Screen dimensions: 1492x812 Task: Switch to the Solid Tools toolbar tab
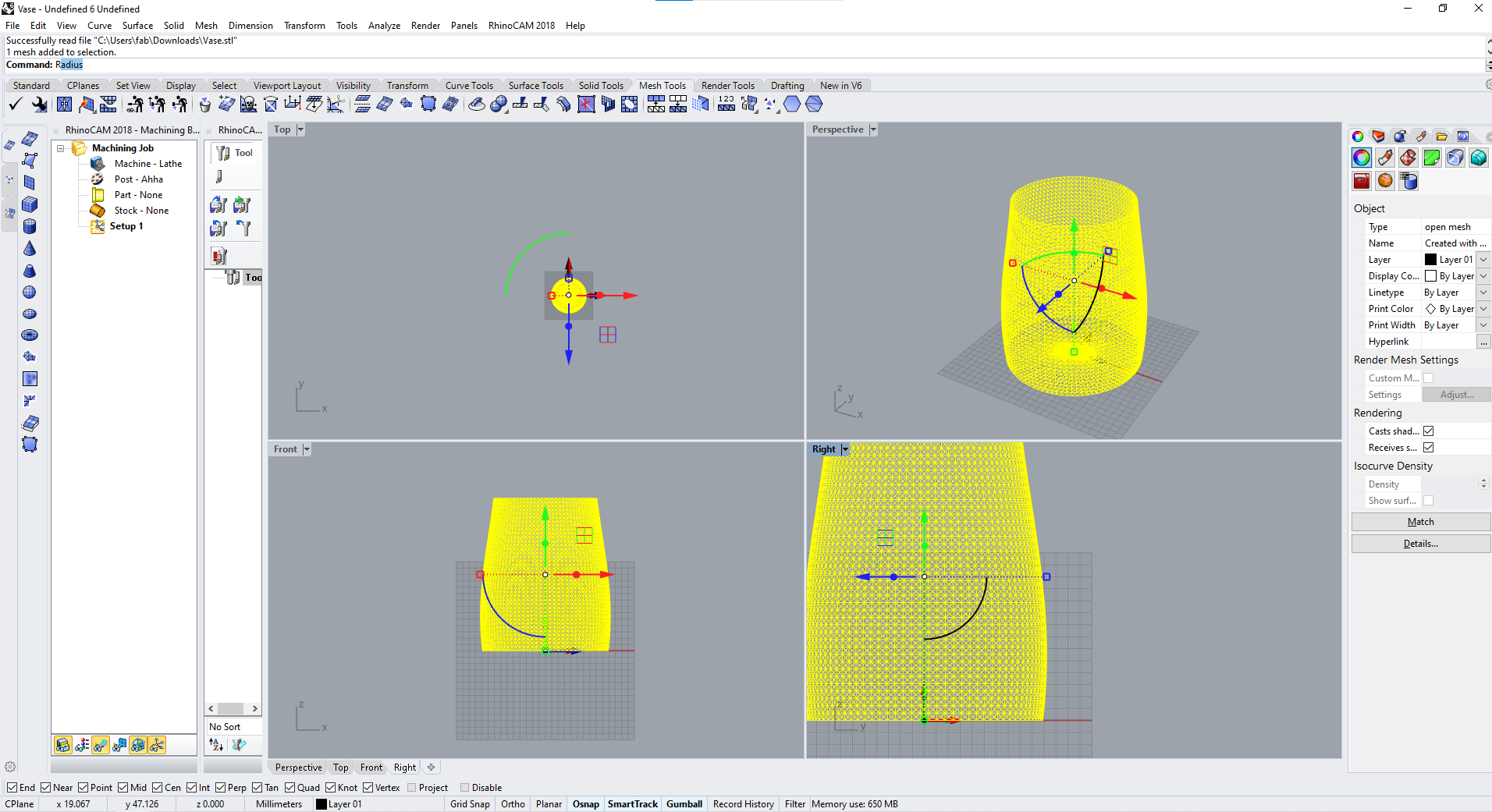[x=601, y=86]
